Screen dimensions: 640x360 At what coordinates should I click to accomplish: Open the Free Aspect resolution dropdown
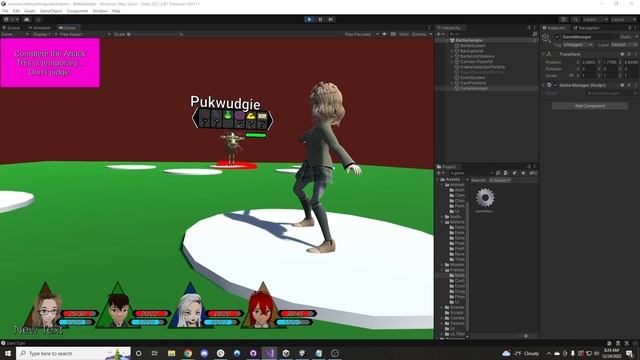(85, 34)
